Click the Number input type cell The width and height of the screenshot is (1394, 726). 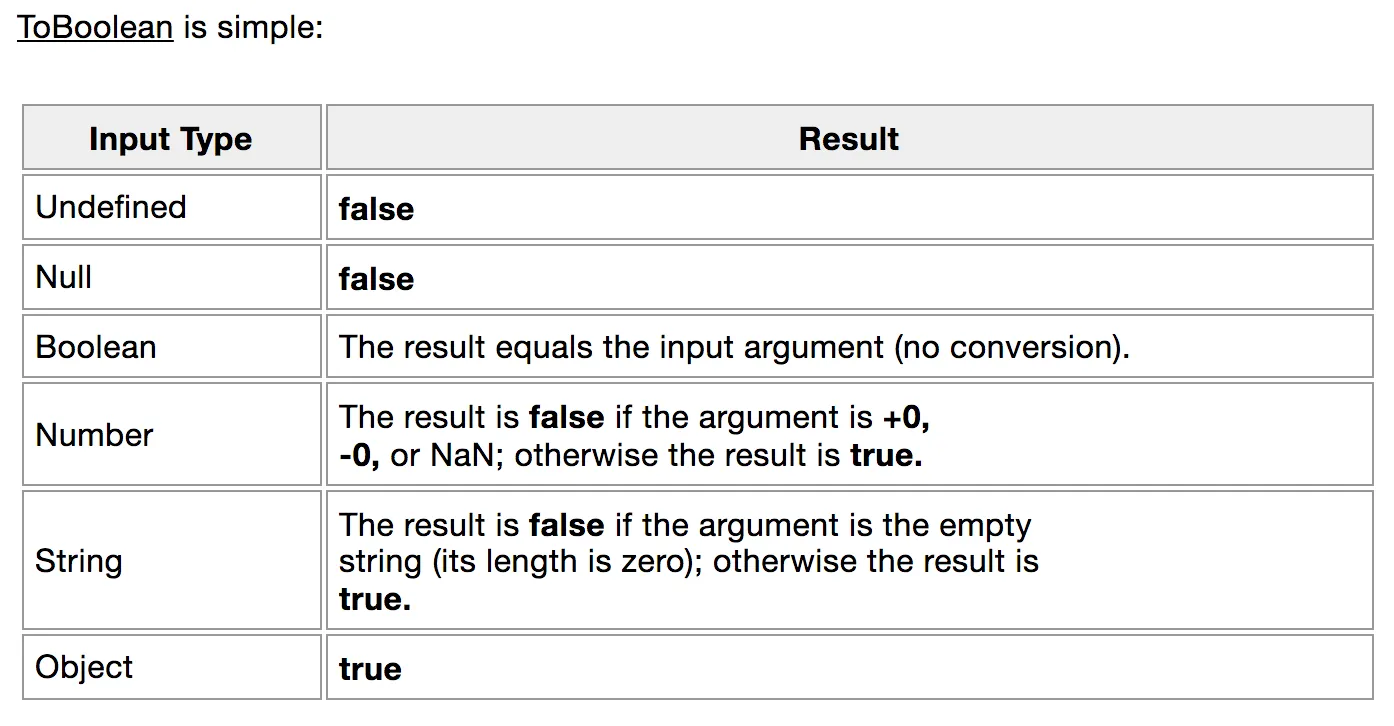click(171, 435)
